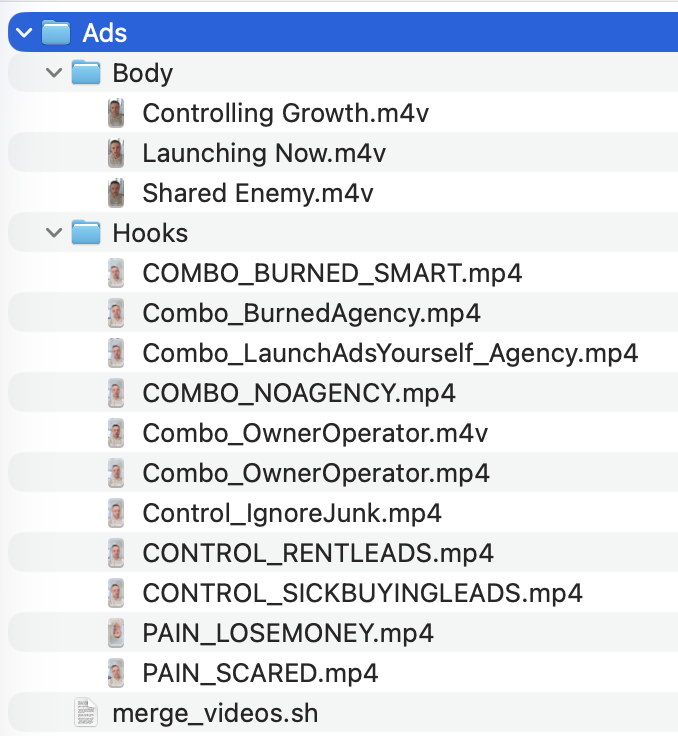Select the file name Combo_OwnerOperator.m4v
This screenshot has height=736, width=678.
[315, 433]
